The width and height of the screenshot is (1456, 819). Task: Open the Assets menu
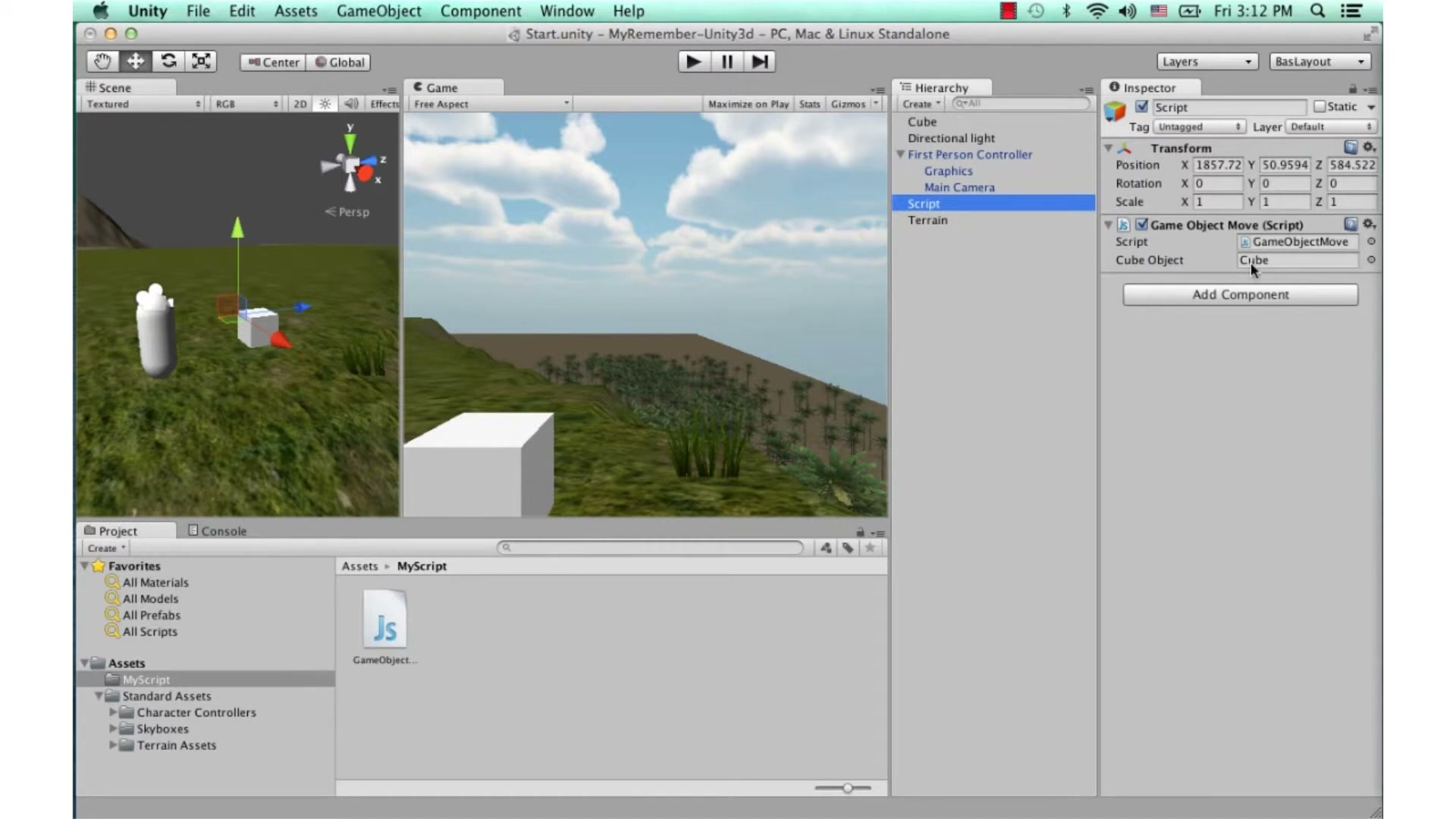[296, 11]
